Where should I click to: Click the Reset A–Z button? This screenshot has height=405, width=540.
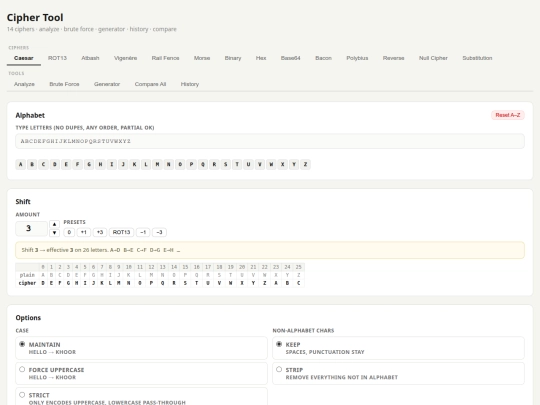(508, 115)
